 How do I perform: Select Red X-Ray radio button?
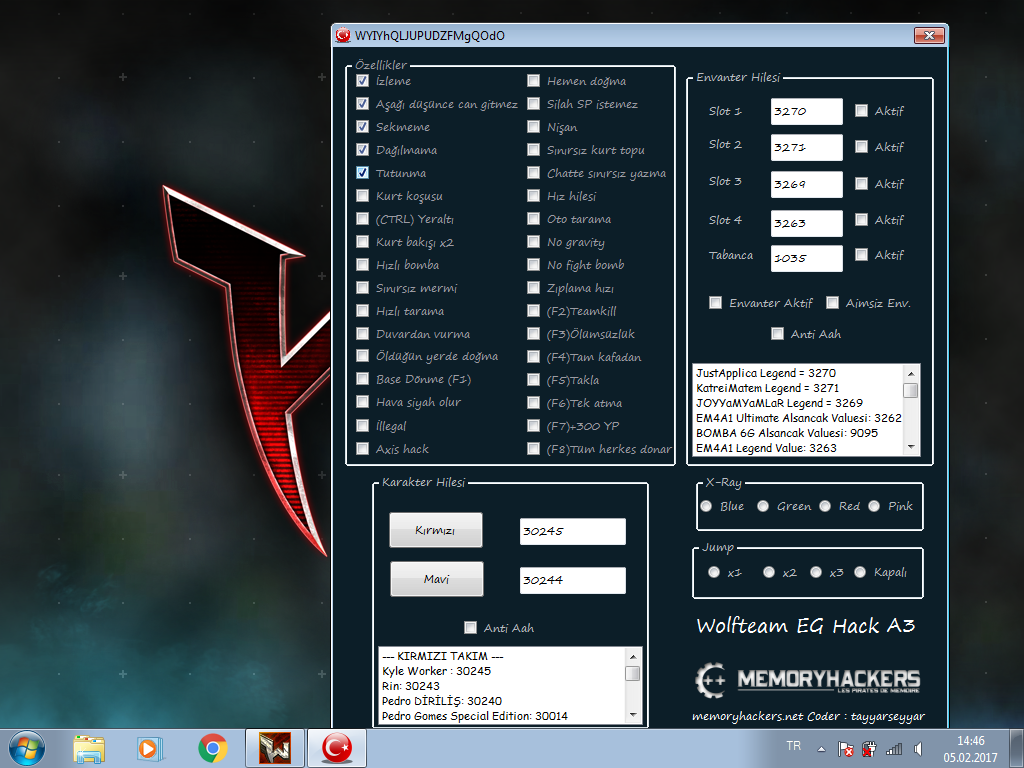click(x=825, y=506)
